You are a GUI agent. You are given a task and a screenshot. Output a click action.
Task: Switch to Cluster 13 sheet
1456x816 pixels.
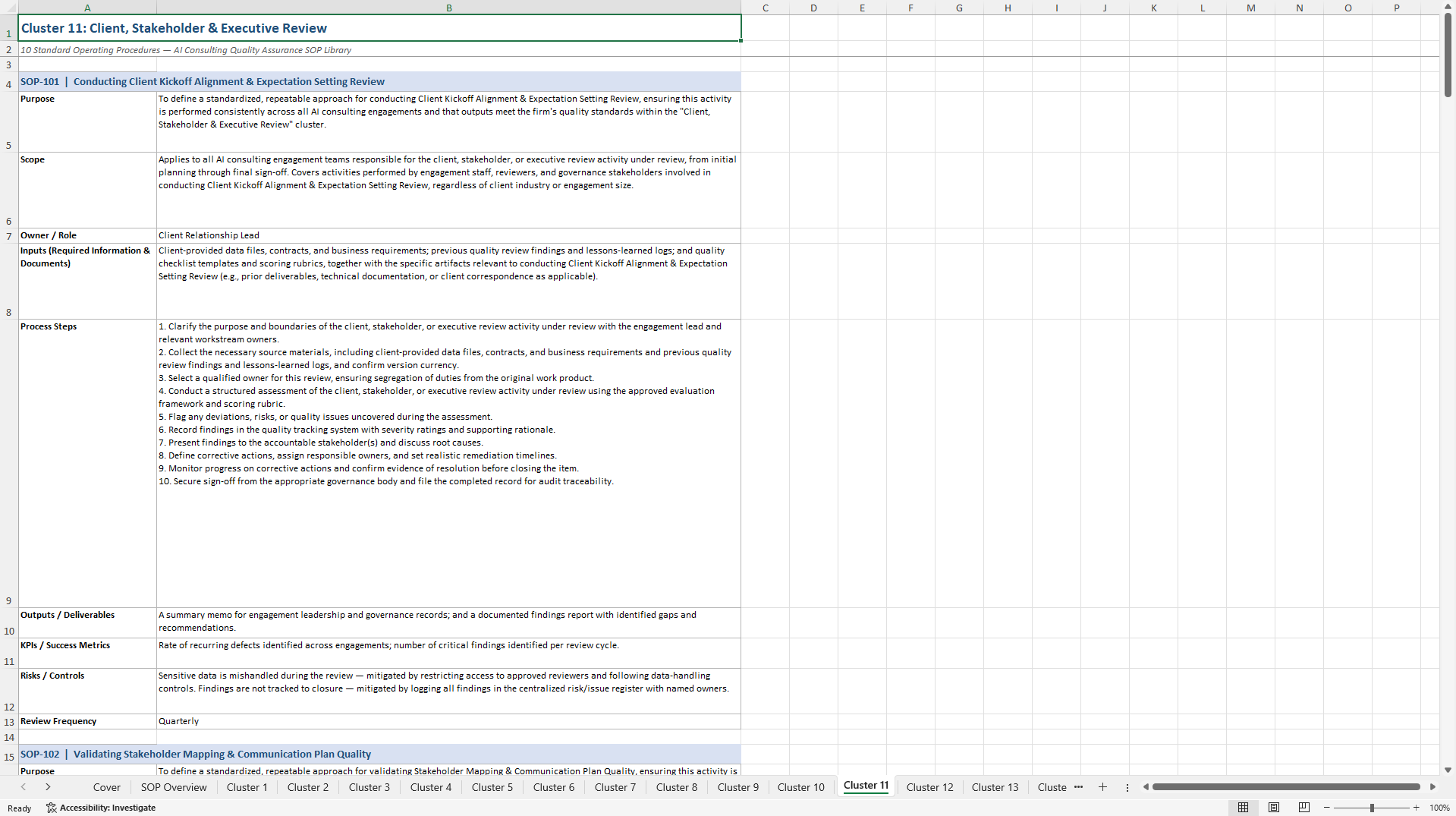click(x=995, y=787)
